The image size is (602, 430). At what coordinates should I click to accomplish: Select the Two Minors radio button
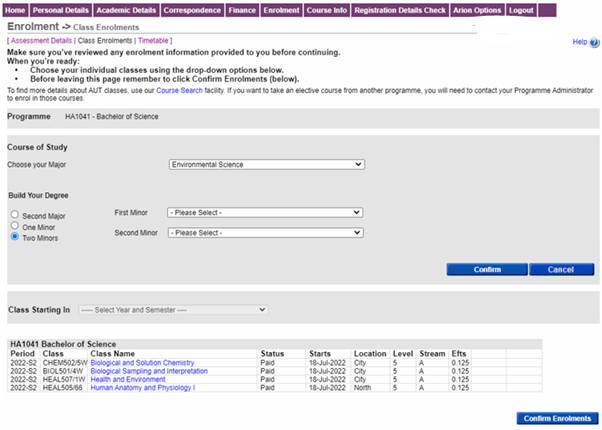pos(14,237)
